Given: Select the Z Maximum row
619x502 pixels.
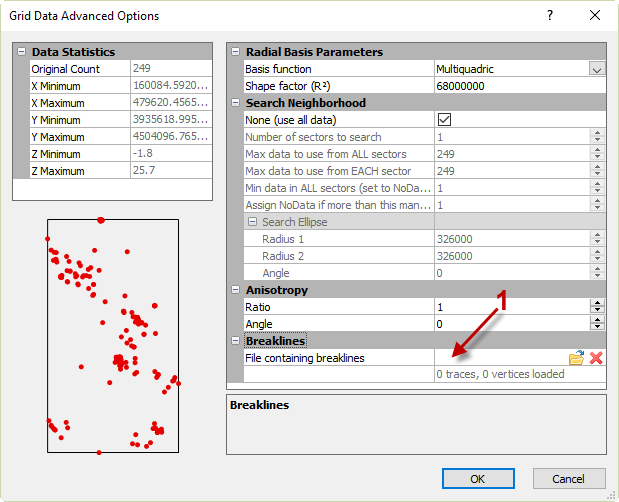Looking at the screenshot, I should 121,170.
